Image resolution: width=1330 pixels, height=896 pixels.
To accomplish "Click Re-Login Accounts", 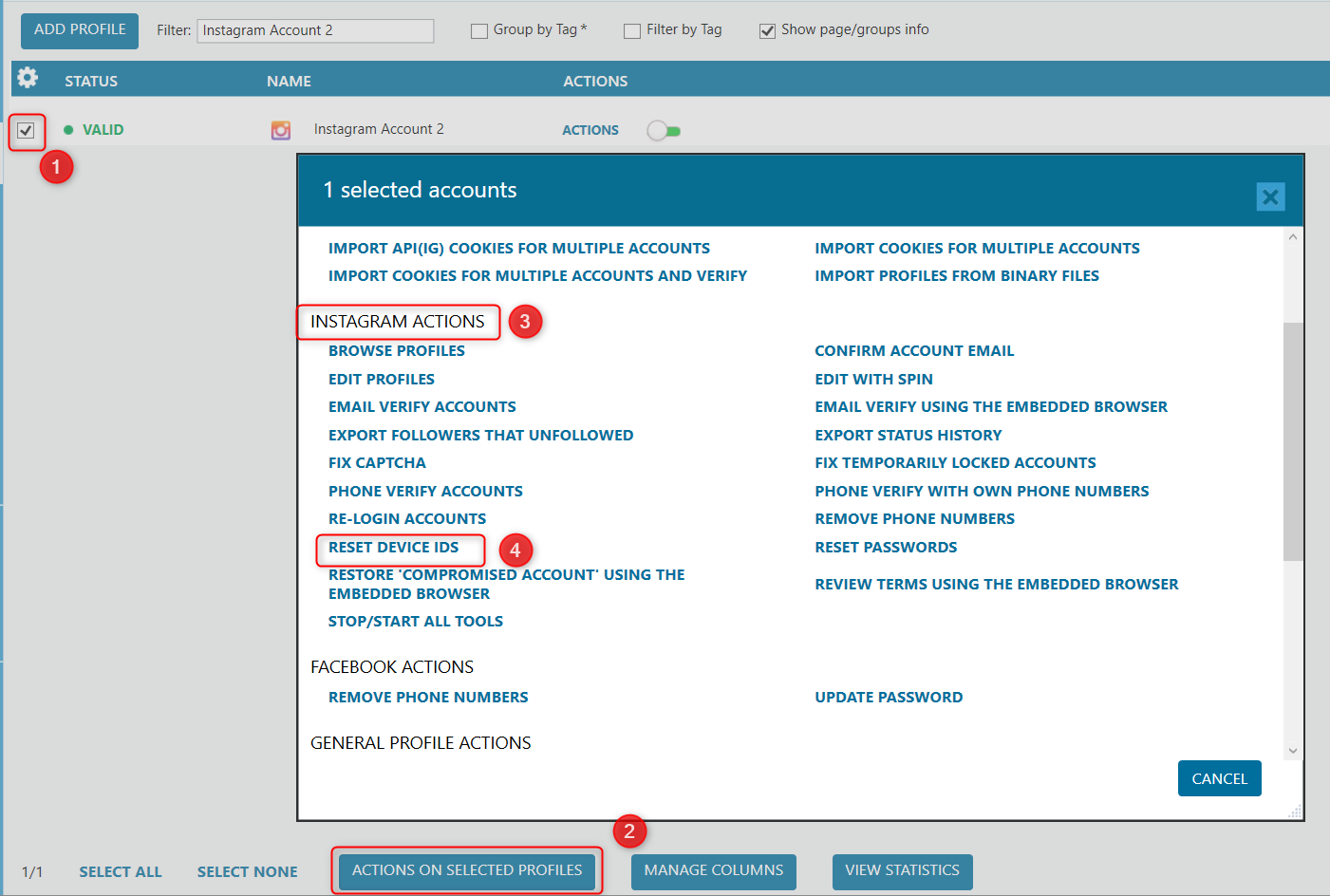I will (407, 519).
